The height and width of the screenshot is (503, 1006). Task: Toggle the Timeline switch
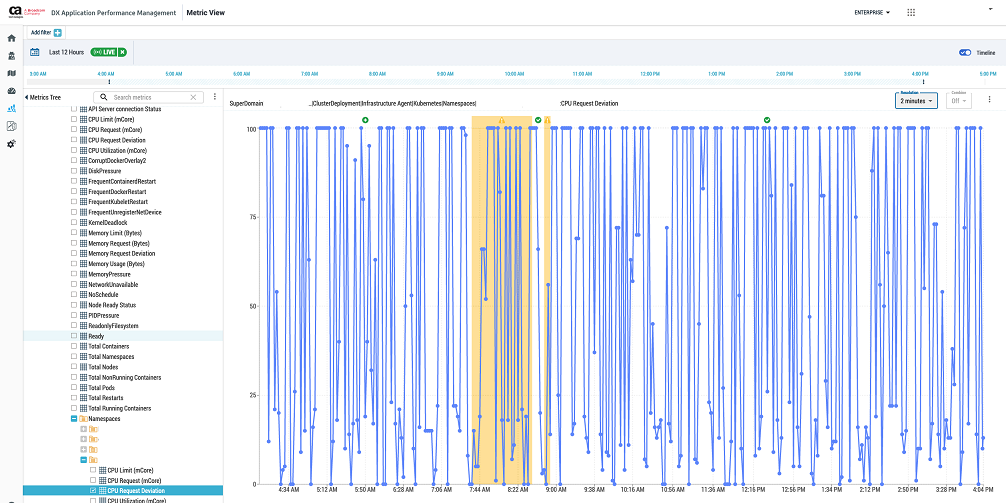[964, 52]
